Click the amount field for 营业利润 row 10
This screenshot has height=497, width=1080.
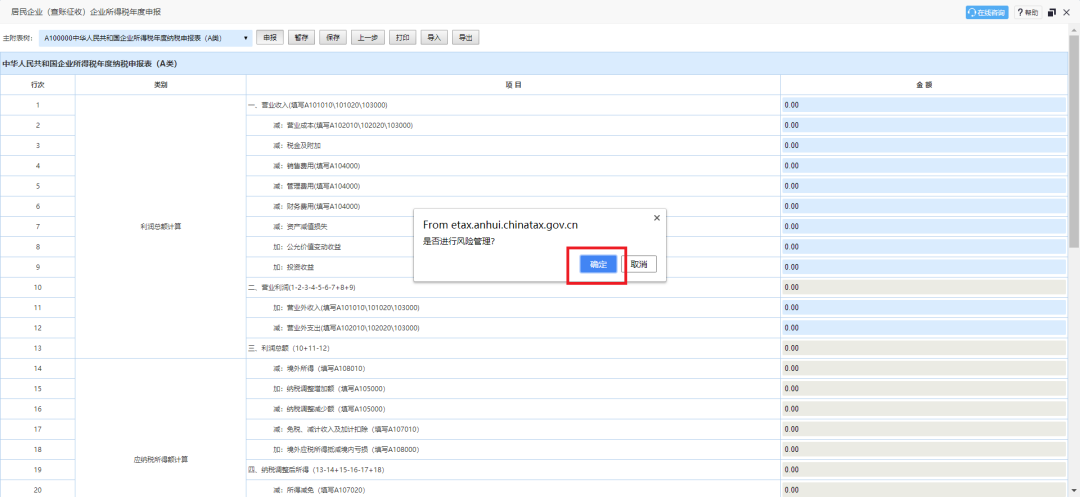click(x=924, y=287)
